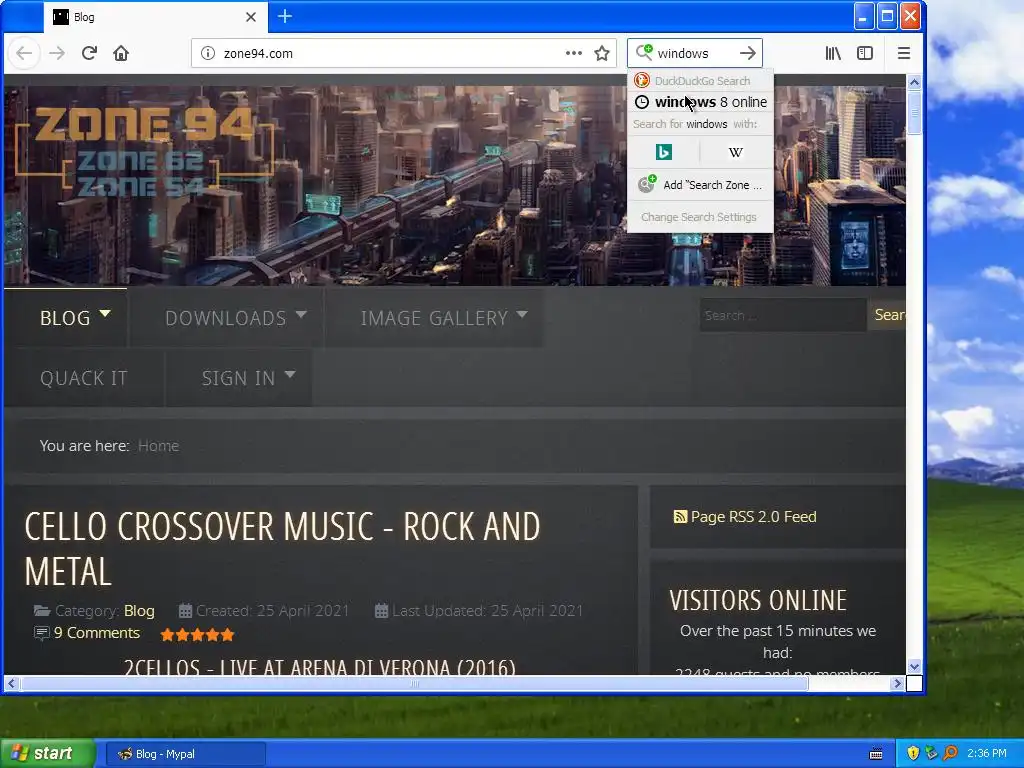1024x768 pixels.
Task: Click the five-star article rating
Action: pyautogui.click(x=197, y=634)
